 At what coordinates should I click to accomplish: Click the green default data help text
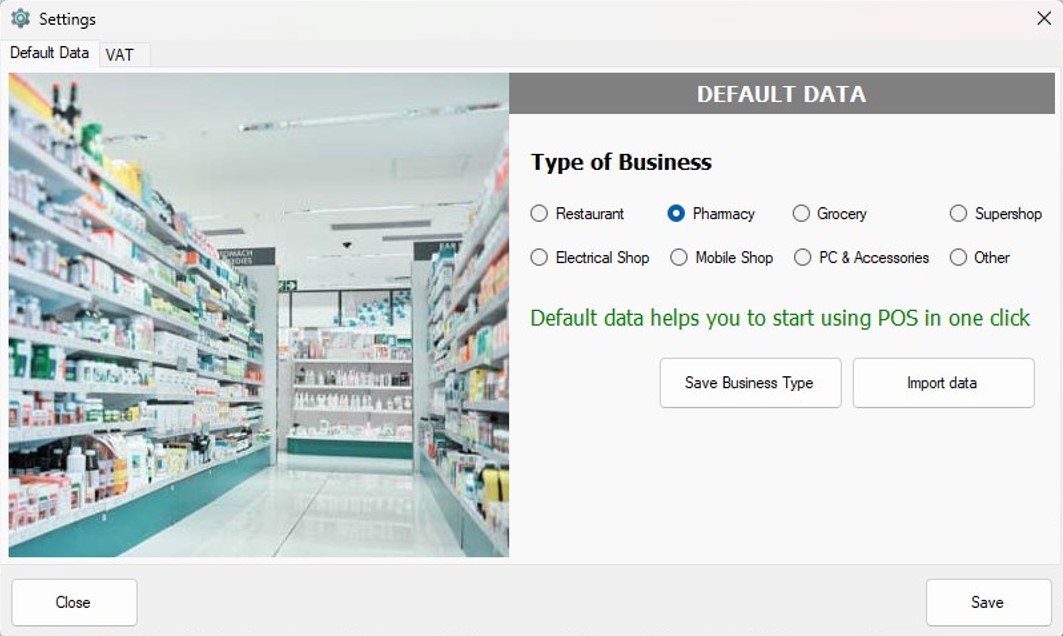click(x=780, y=318)
